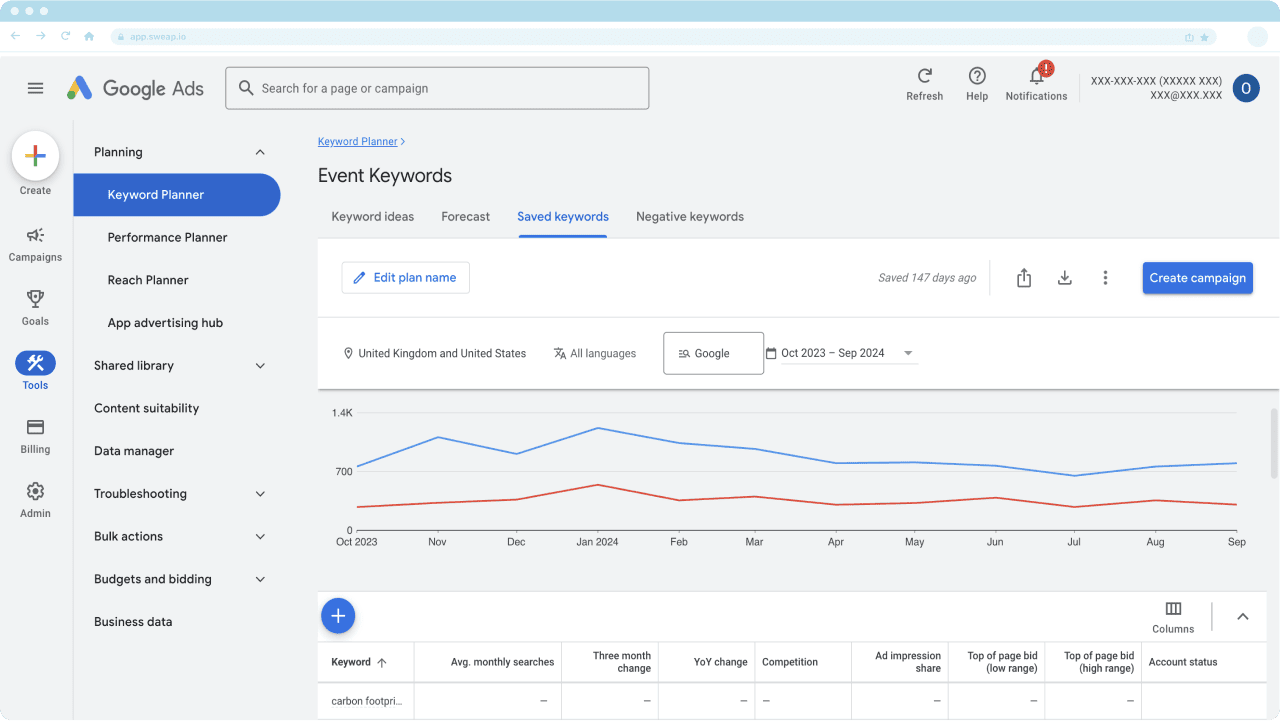This screenshot has width=1280, height=721.
Task: Open the three-dot more options menu
Action: tap(1105, 278)
